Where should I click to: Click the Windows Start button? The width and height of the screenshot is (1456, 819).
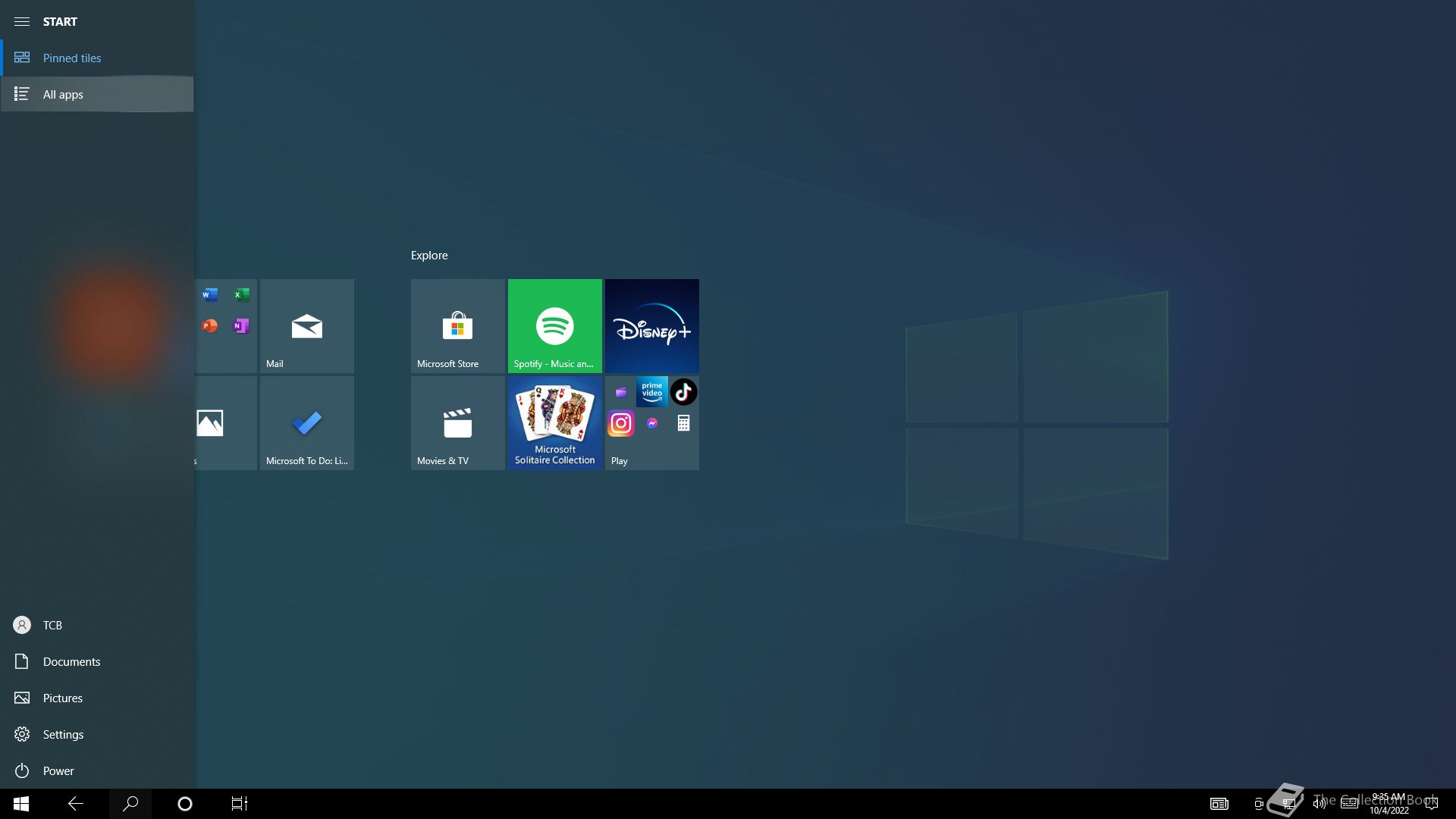[x=21, y=804]
